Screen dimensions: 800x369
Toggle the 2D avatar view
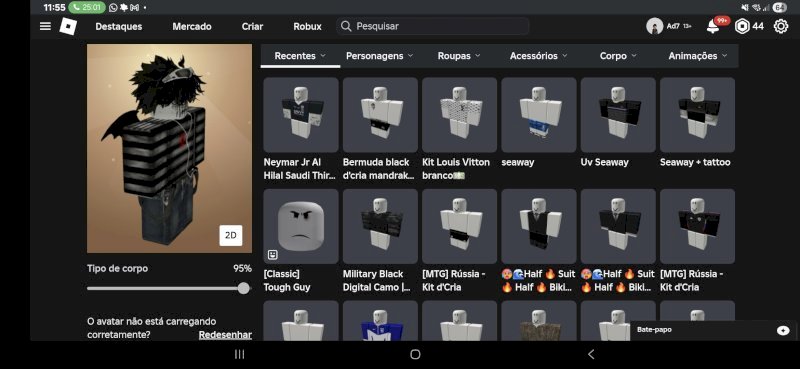(231, 235)
